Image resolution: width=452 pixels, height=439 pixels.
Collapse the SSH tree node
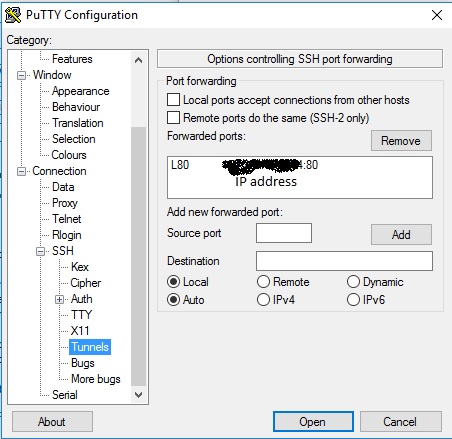(40, 251)
